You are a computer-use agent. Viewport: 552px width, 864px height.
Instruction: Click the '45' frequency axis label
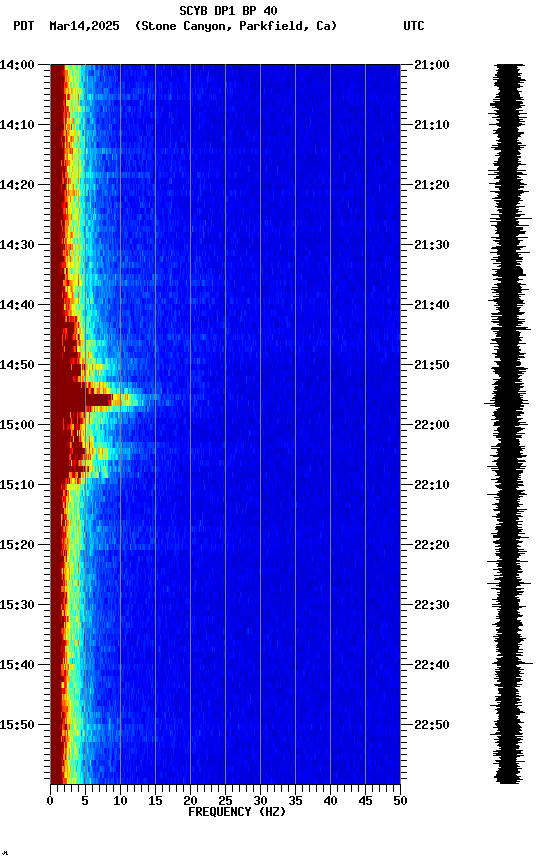point(365,801)
